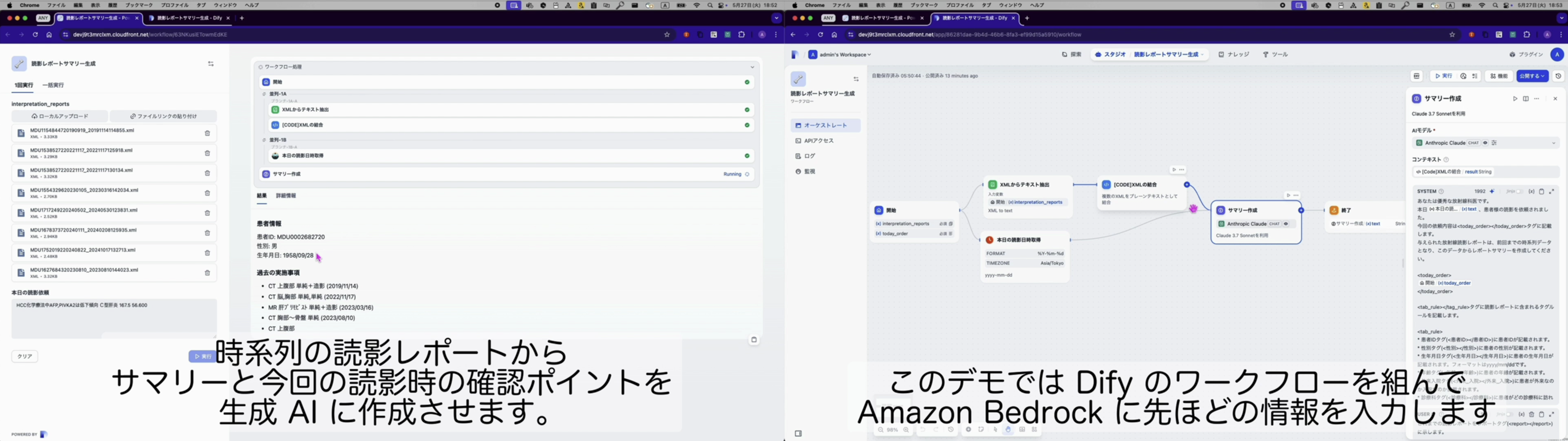Open the 公開する publish dropdown
The image size is (1568, 441).
point(1532,76)
